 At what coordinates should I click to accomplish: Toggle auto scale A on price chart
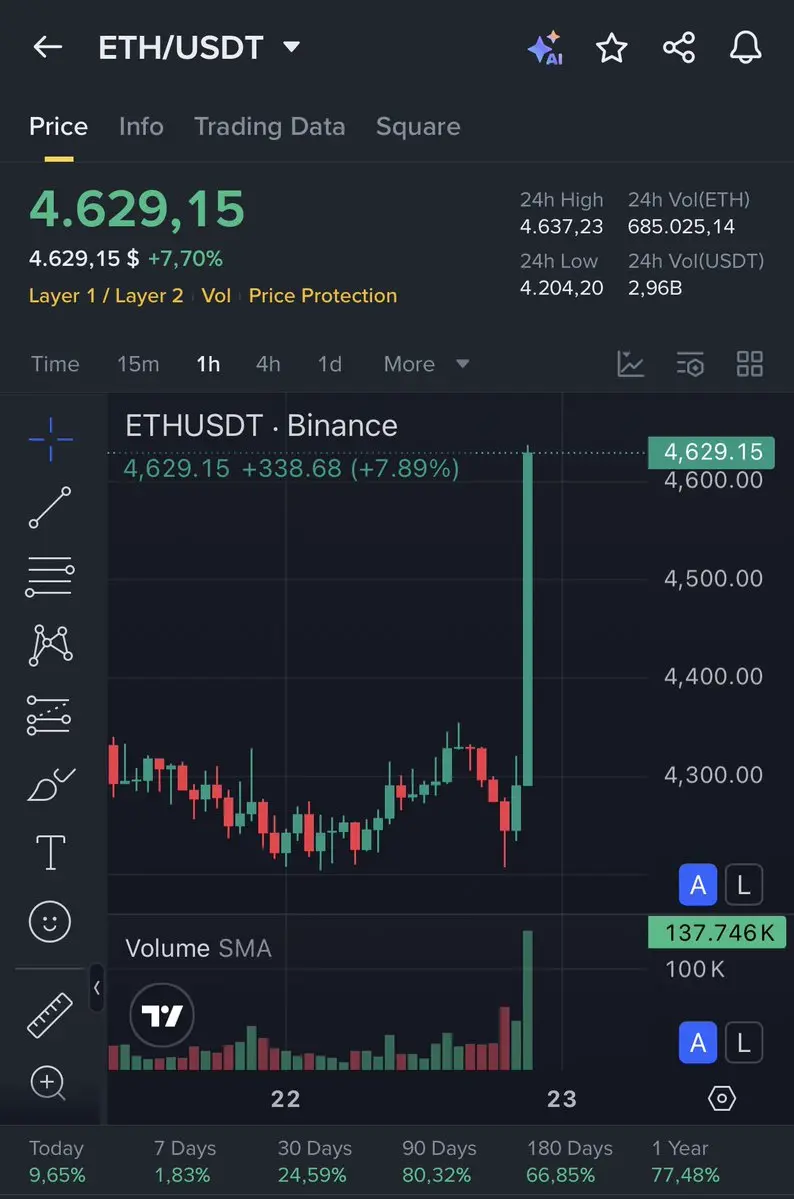[x=698, y=885]
